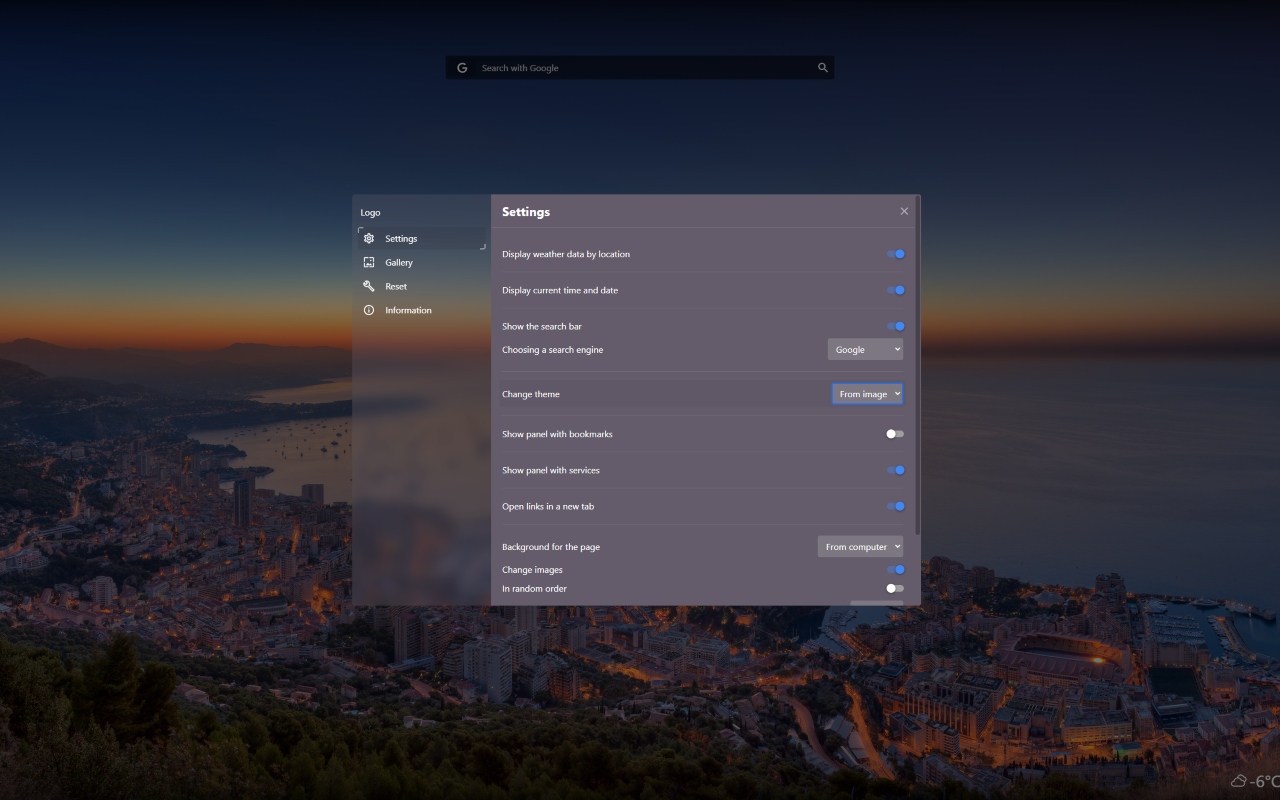The width and height of the screenshot is (1280, 800).
Task: Click the 'Show panel with bookmarks' label
Action: point(557,434)
